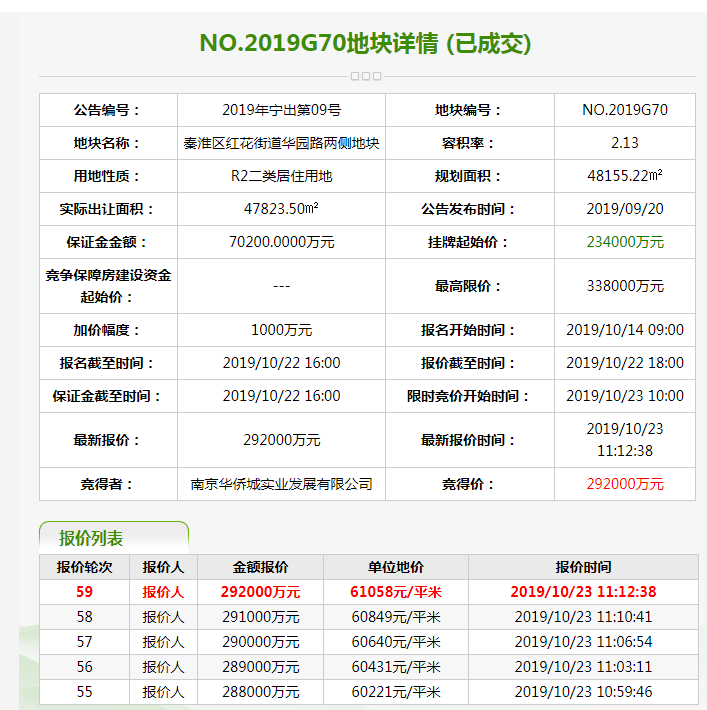Click winner name 南京华侨城实业发展有限公司
The width and height of the screenshot is (707, 710).
(x=281, y=484)
